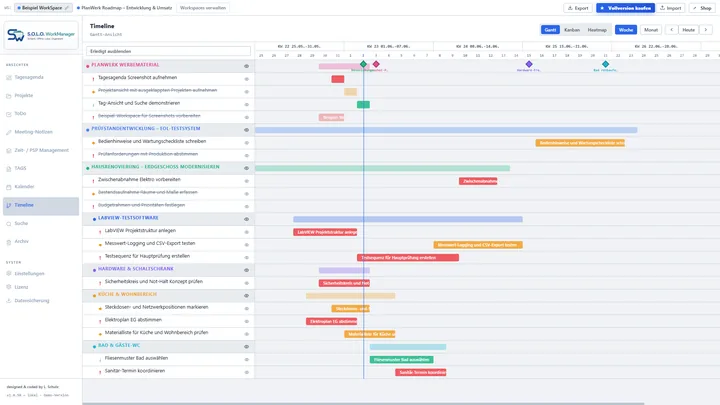
Task: Click the Timeline icon in sidebar
Action: 9,205
